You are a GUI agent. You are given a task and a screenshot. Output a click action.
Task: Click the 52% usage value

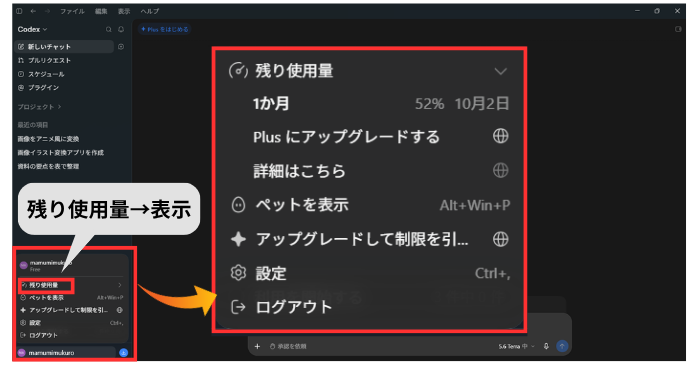click(x=430, y=104)
